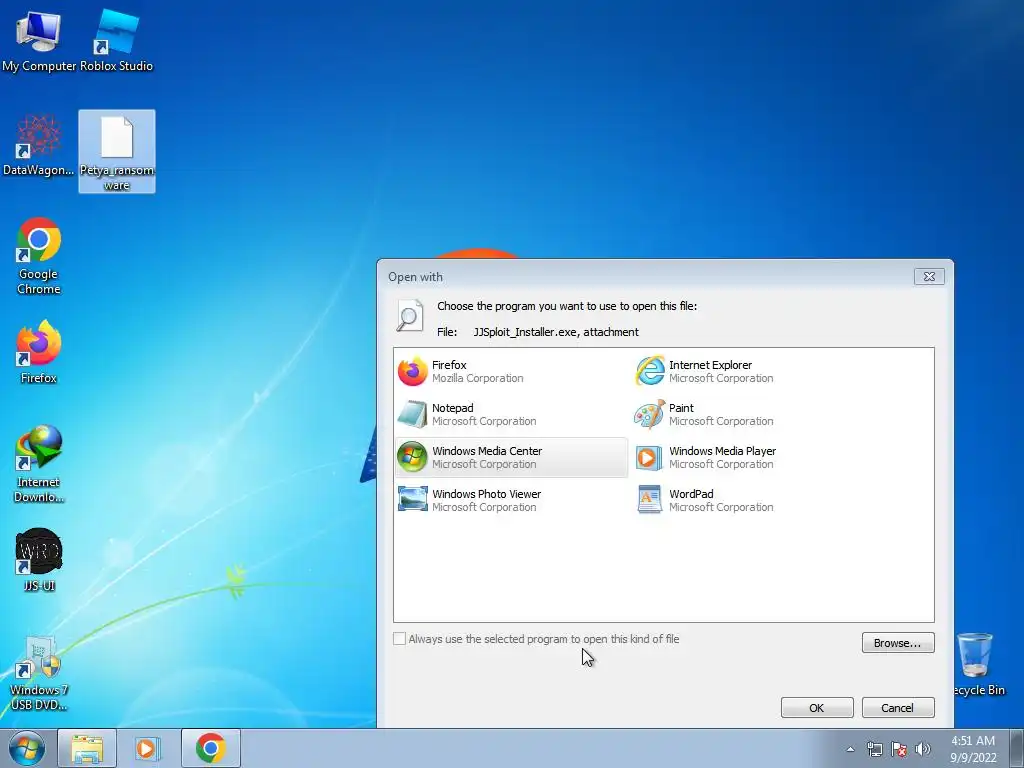Open the network tray icon
This screenshot has height=768, width=1024.
[x=874, y=749]
